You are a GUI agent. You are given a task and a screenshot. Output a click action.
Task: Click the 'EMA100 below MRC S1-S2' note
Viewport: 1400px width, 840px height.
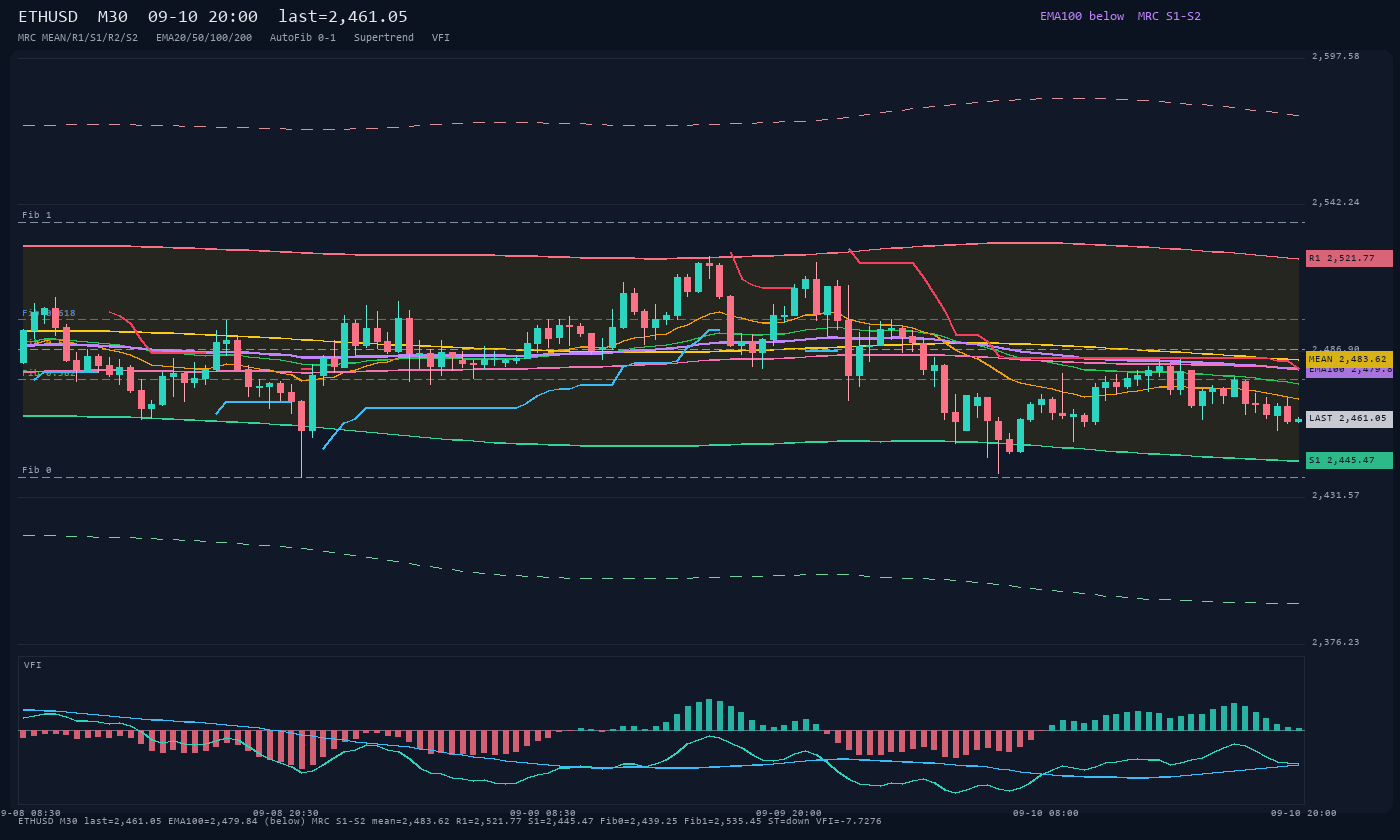(x=1120, y=16)
